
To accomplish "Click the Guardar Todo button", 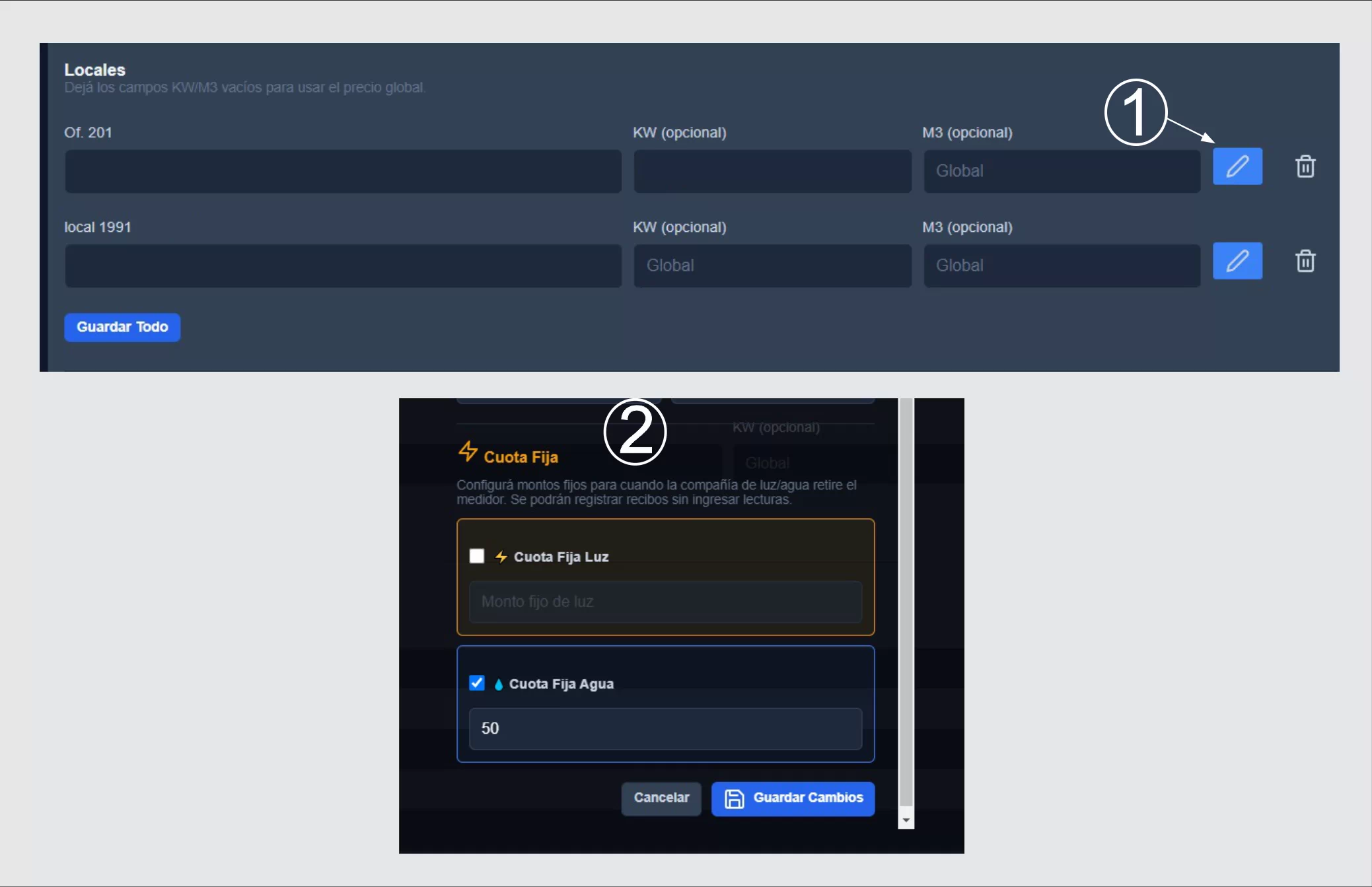I will point(122,327).
